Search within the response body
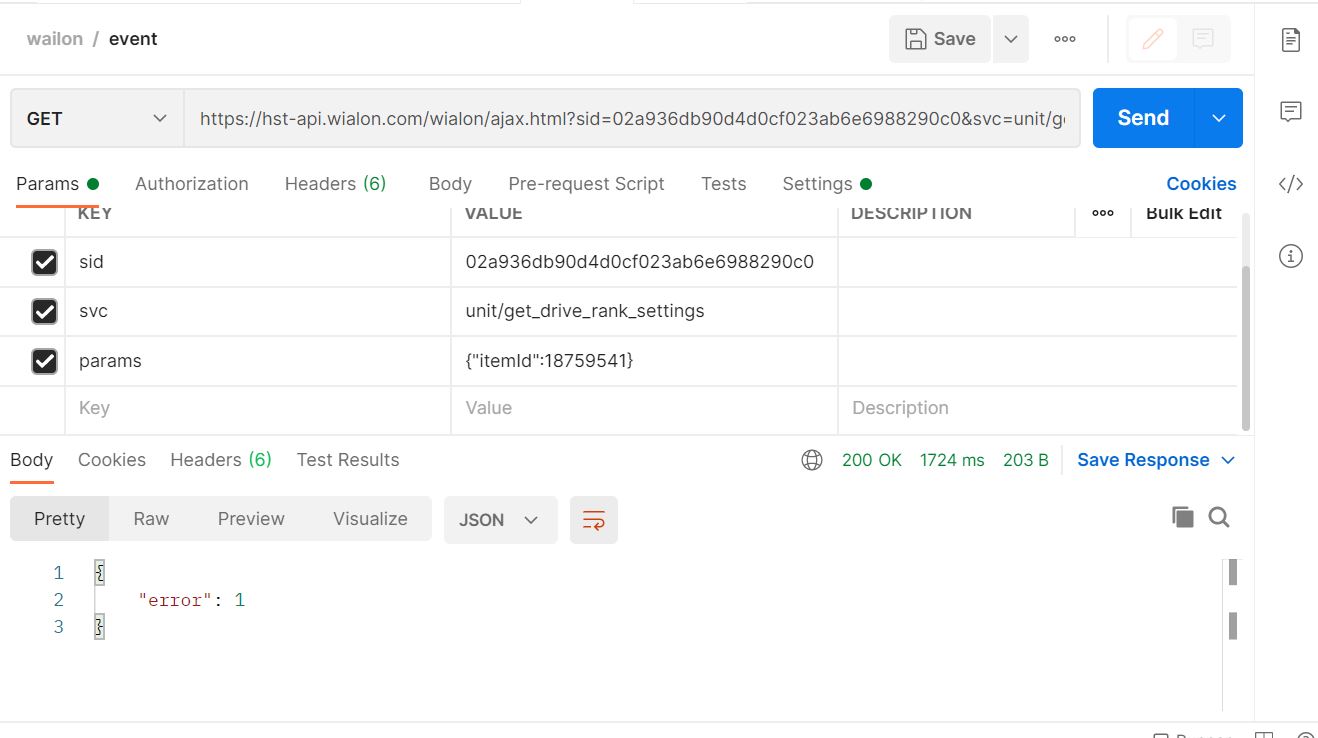The width and height of the screenshot is (1318, 738). (x=1218, y=517)
